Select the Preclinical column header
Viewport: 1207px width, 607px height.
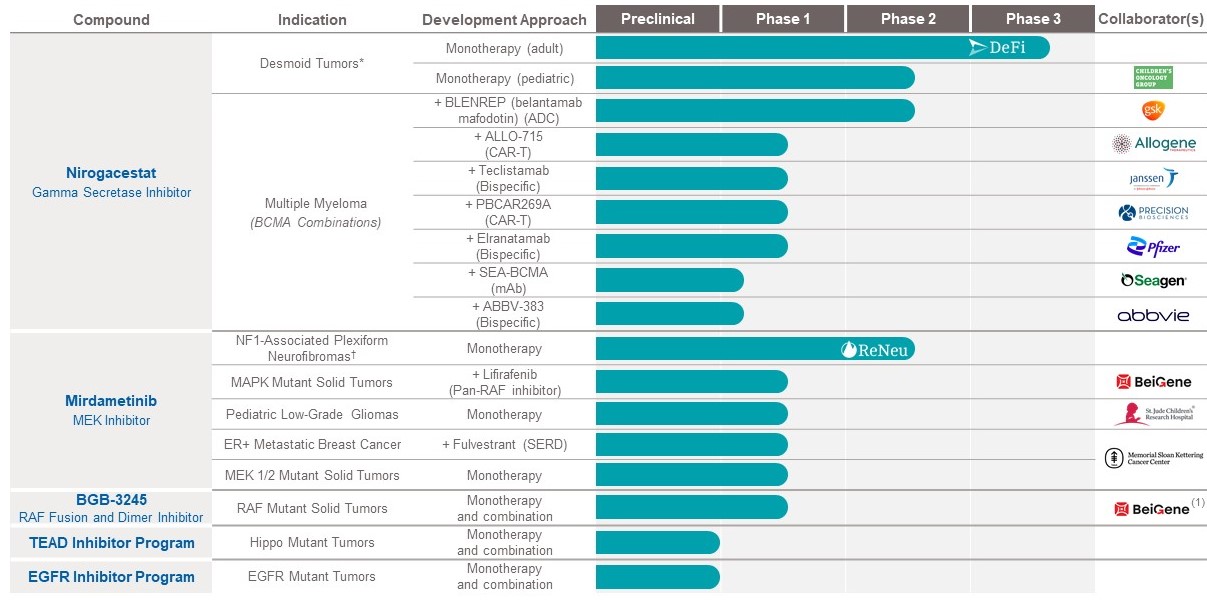coord(657,19)
